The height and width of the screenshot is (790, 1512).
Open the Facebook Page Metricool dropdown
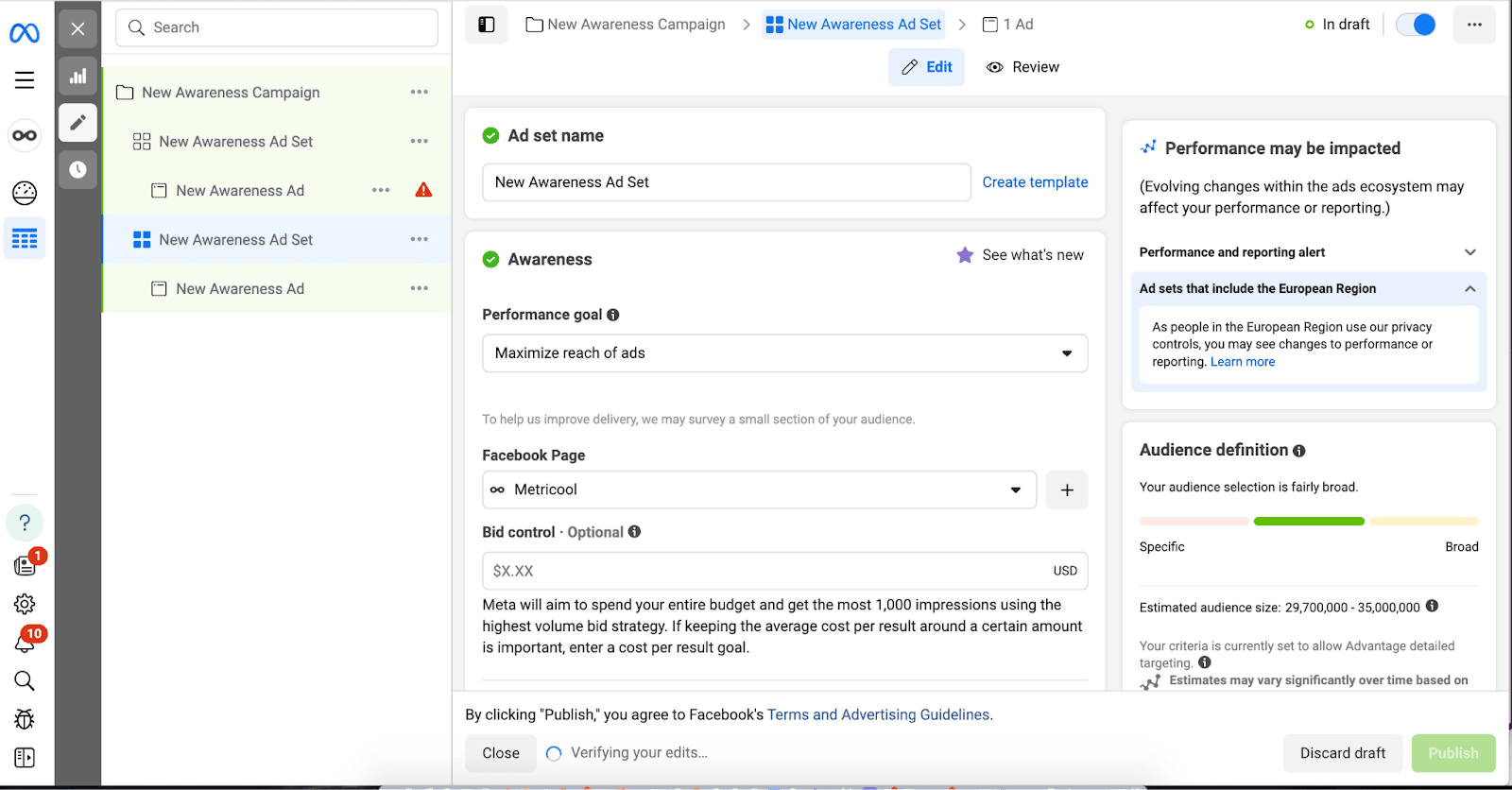click(x=759, y=489)
